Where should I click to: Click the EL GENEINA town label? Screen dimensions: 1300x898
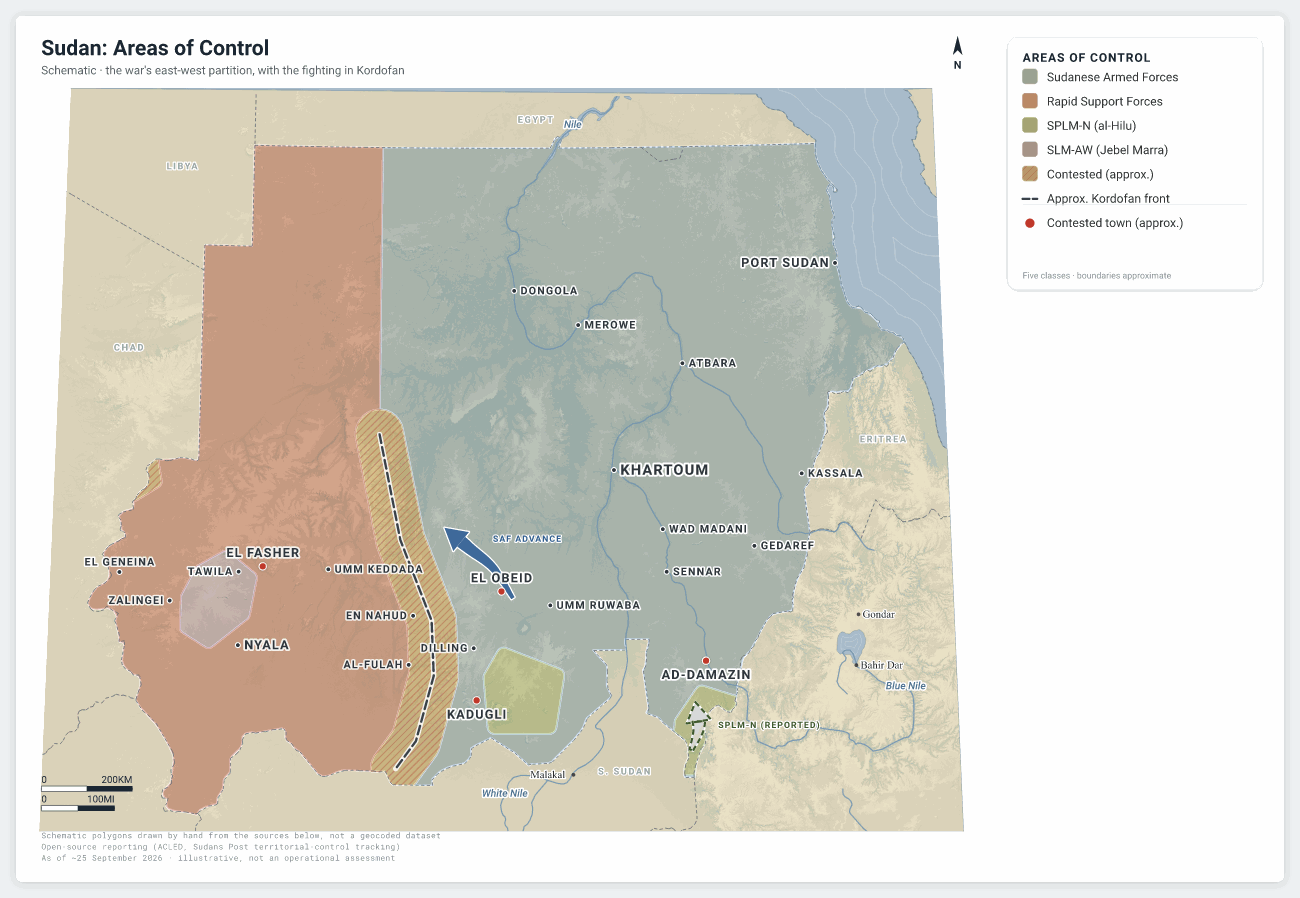point(119,562)
